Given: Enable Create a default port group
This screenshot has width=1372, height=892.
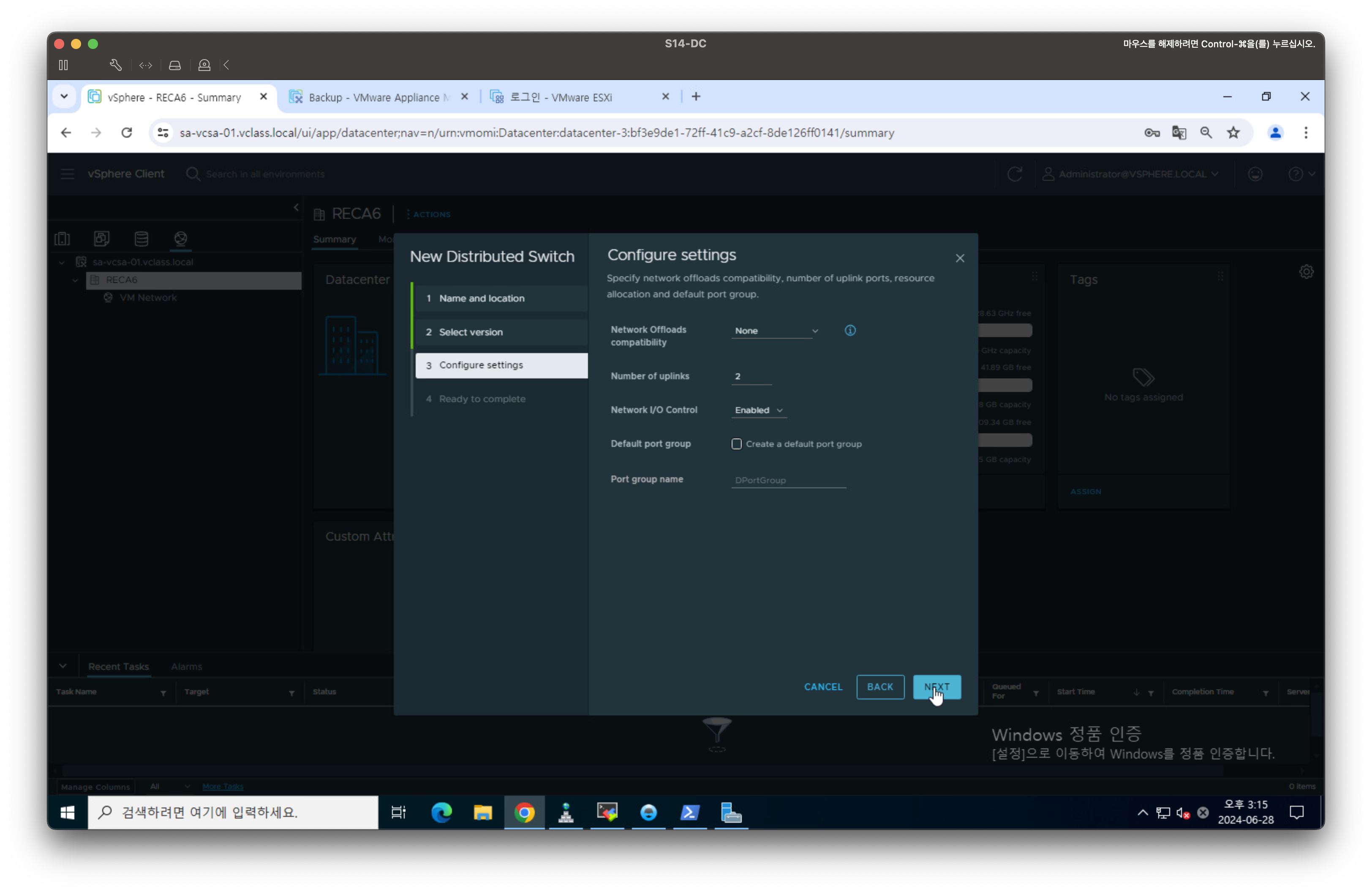Looking at the screenshot, I should pyautogui.click(x=736, y=444).
